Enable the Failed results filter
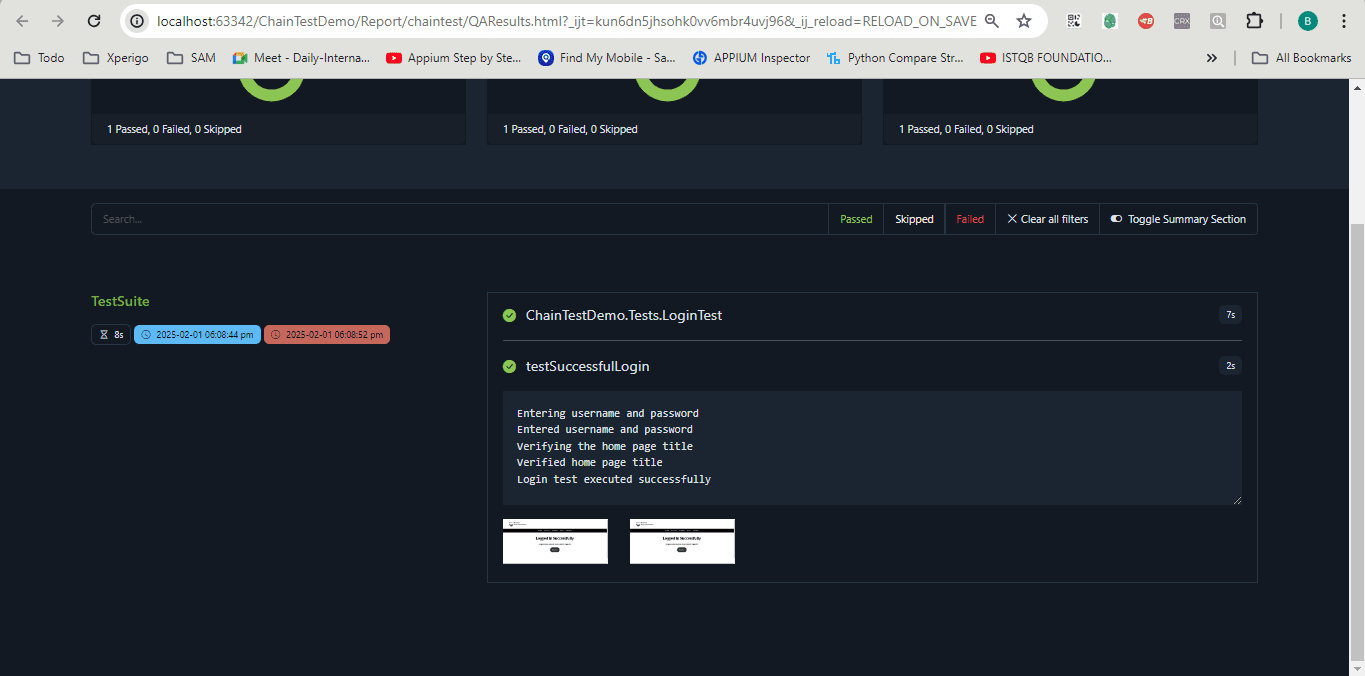 pyautogui.click(x=969, y=218)
